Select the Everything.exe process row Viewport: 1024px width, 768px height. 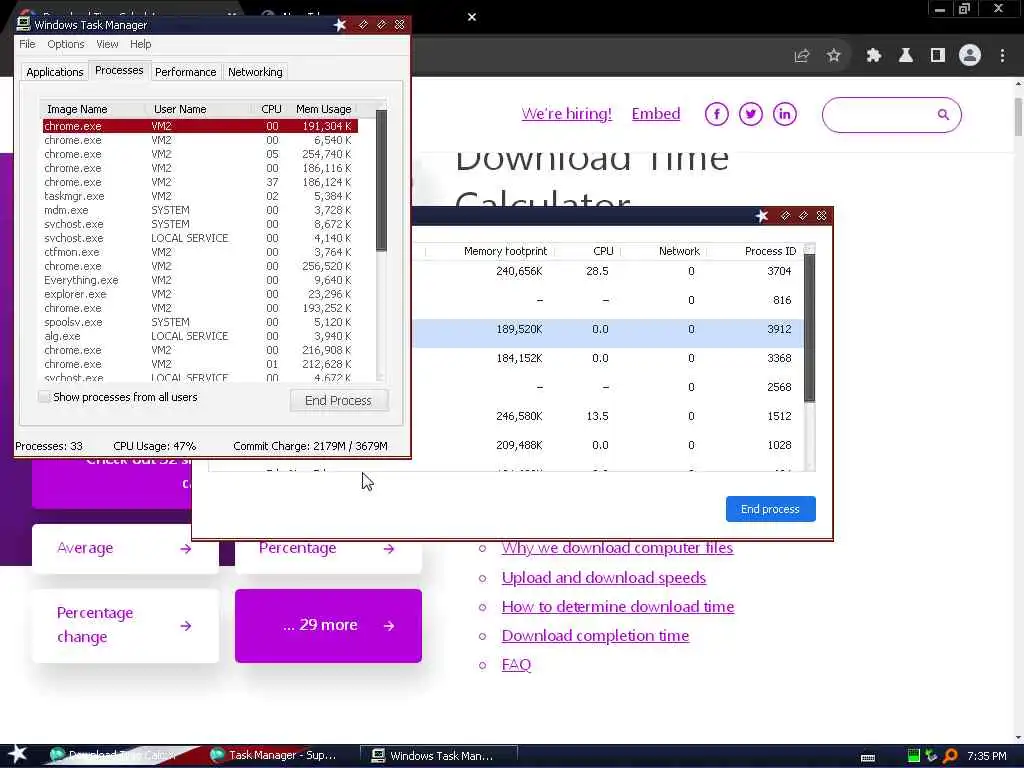click(x=200, y=280)
